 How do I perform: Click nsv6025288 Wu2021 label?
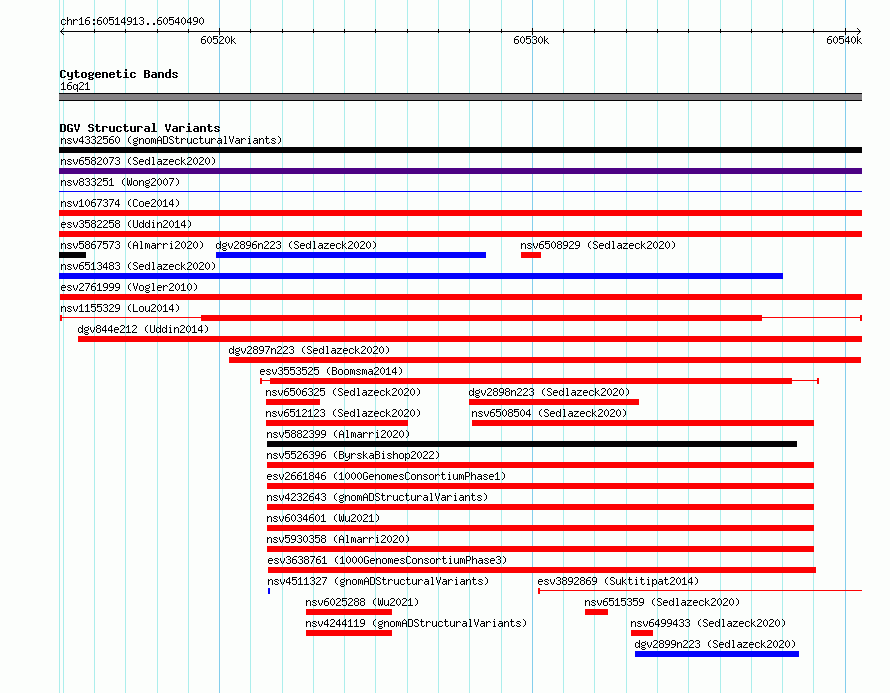click(x=362, y=602)
